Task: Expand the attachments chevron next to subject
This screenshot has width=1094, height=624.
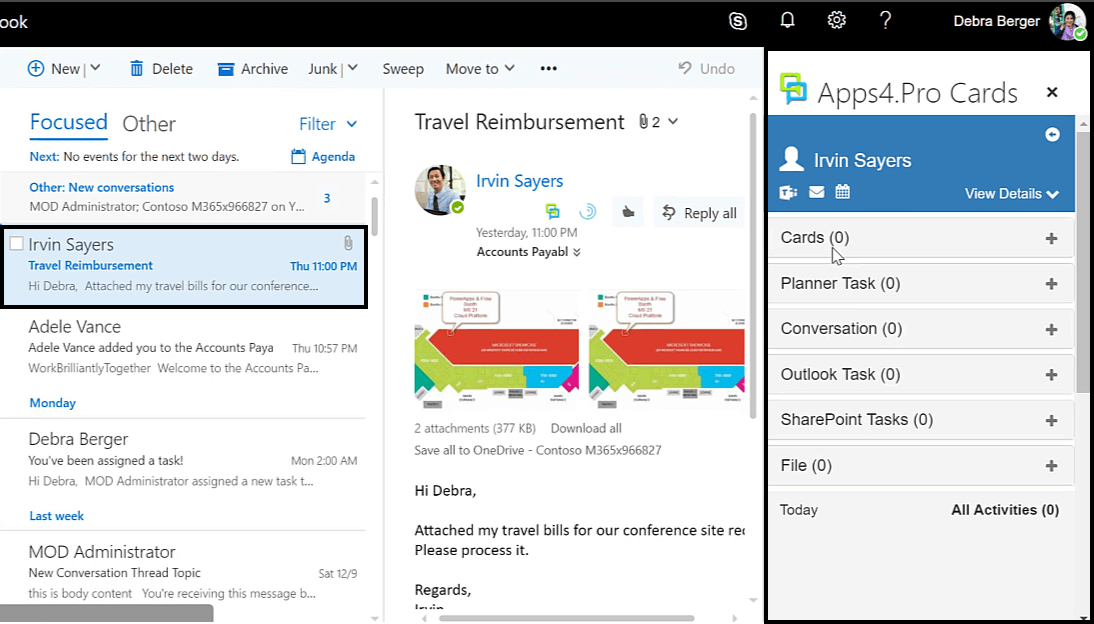Action: [x=673, y=121]
